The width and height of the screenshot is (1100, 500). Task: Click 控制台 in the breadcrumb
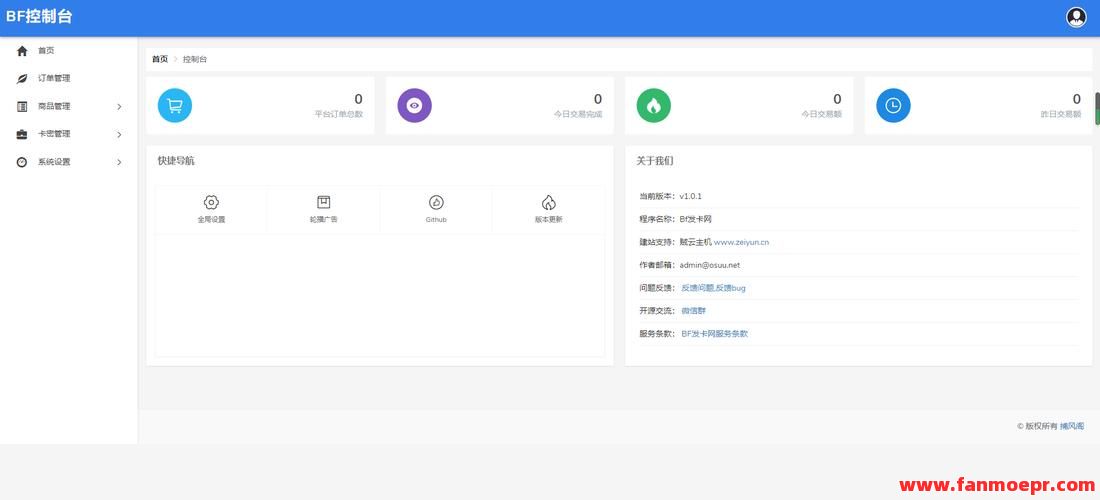tap(195, 60)
